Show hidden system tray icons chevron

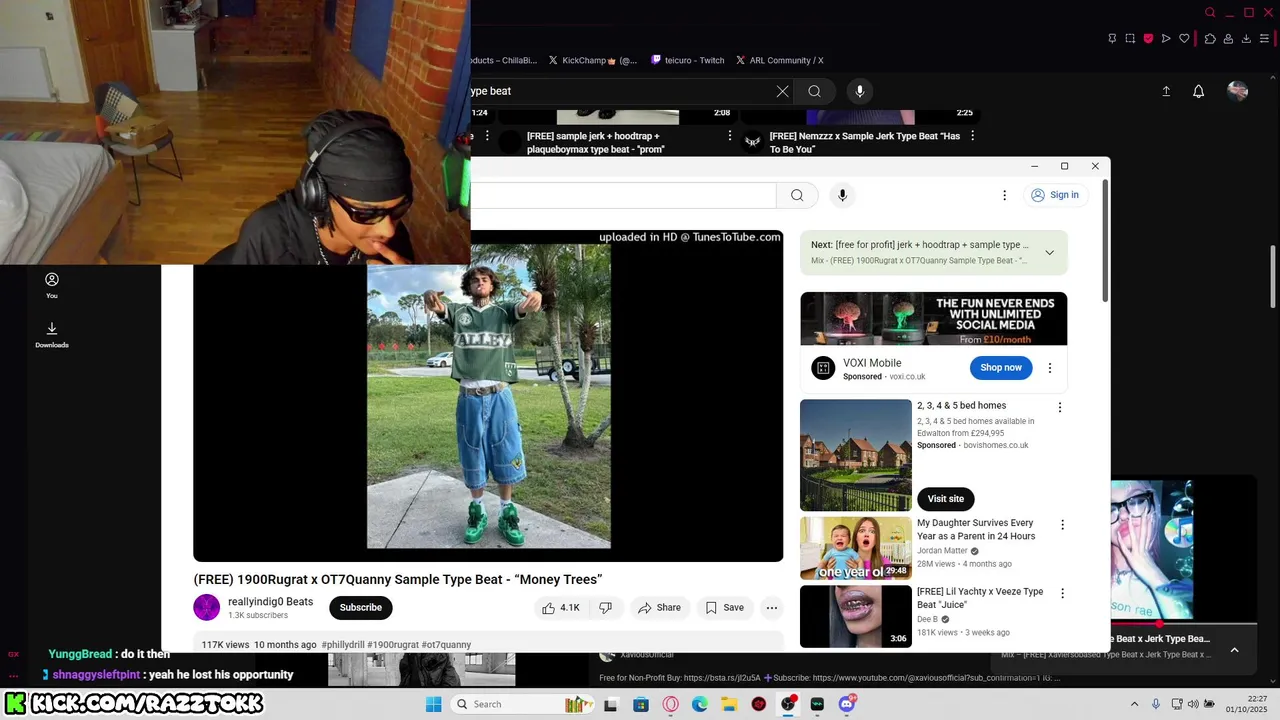coord(1134,704)
